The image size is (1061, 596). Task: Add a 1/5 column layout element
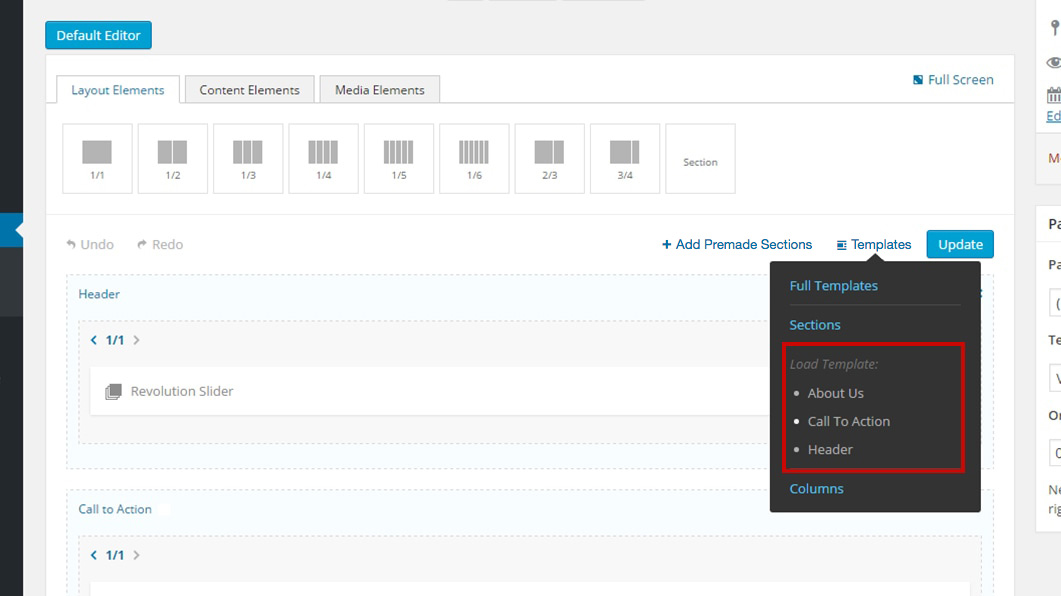click(x=399, y=159)
